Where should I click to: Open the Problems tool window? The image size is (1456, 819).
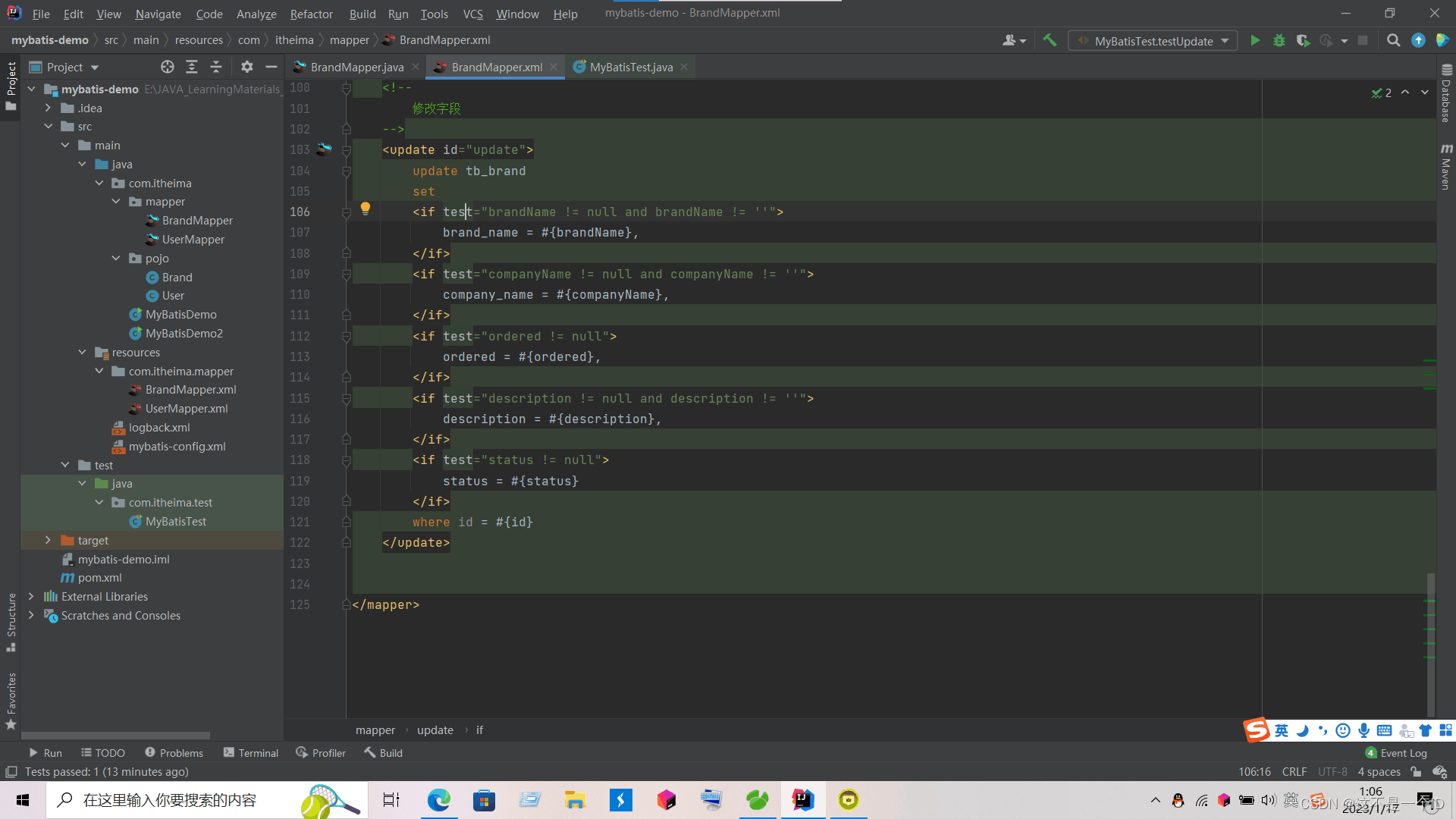pyautogui.click(x=174, y=753)
